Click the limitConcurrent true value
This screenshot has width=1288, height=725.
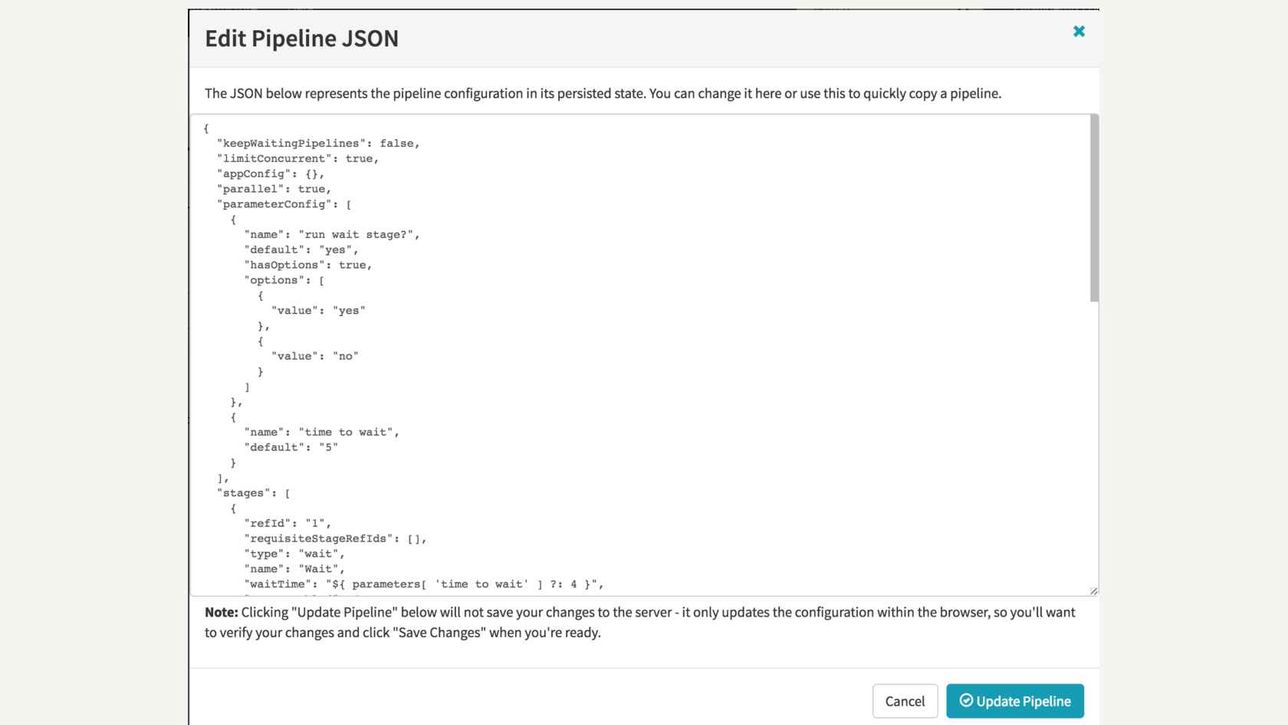[361, 158]
